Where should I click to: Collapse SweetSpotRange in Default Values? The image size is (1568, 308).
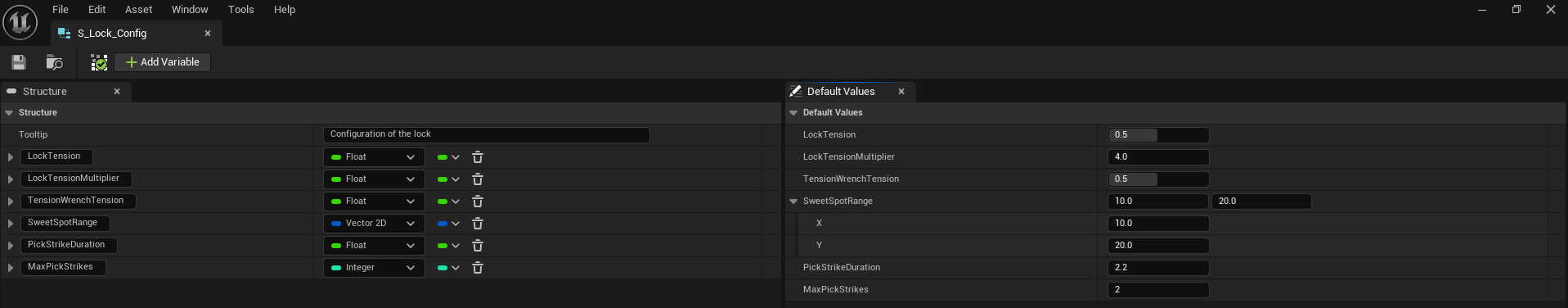click(793, 202)
